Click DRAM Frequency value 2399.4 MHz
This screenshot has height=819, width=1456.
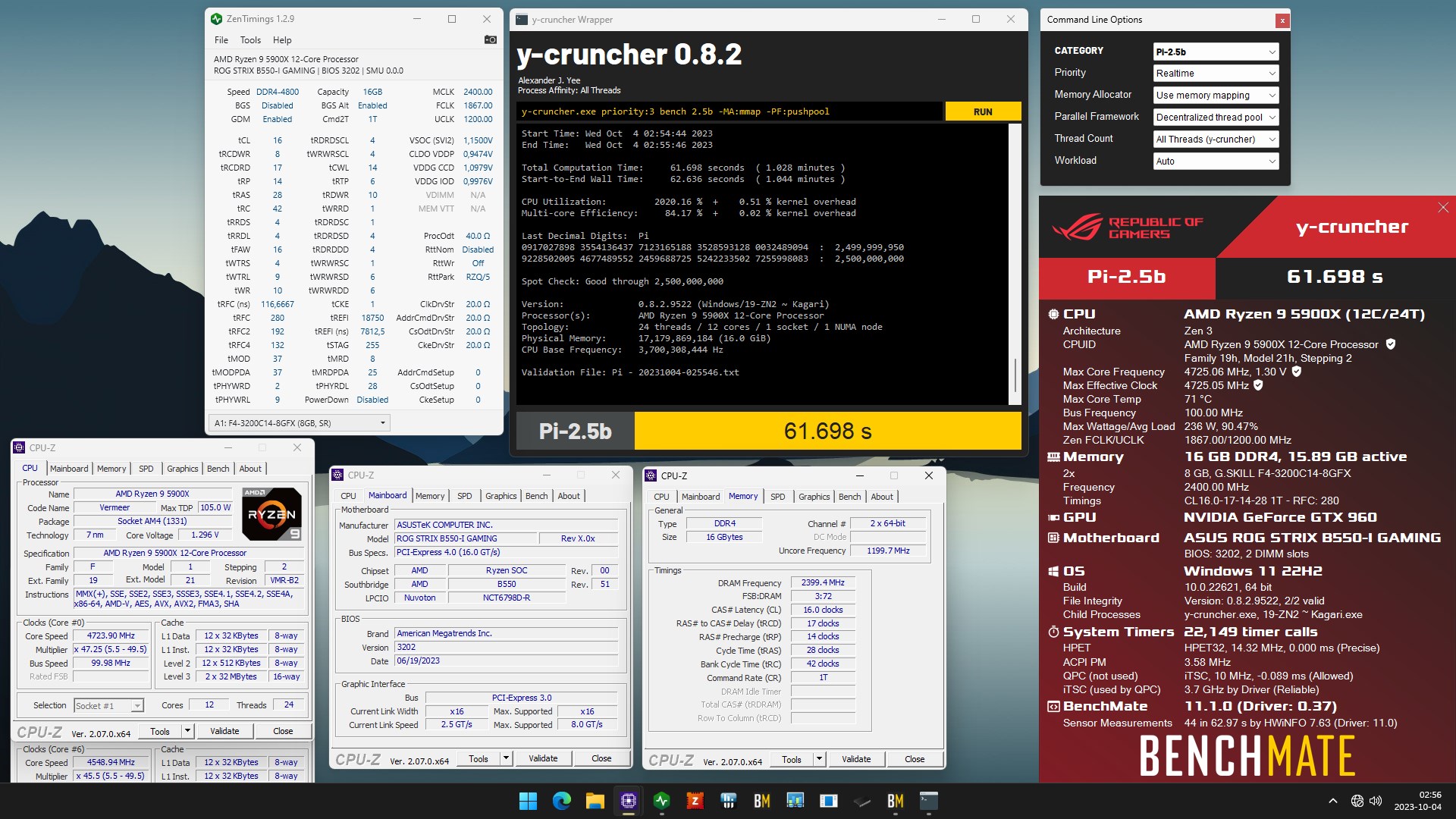823,582
